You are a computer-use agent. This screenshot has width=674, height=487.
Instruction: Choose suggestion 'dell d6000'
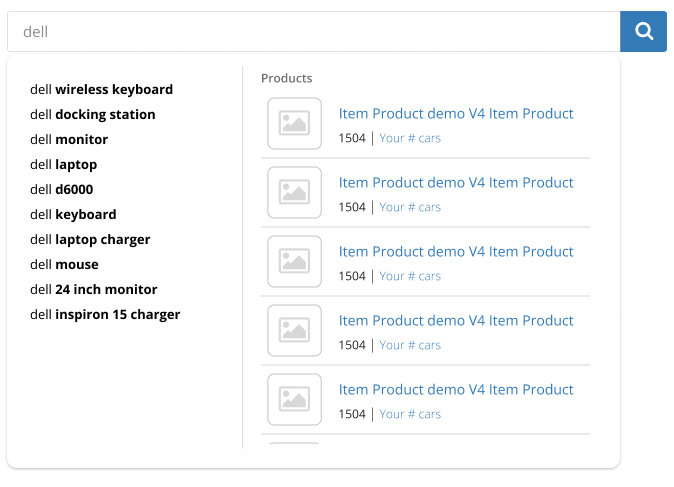click(x=61, y=189)
